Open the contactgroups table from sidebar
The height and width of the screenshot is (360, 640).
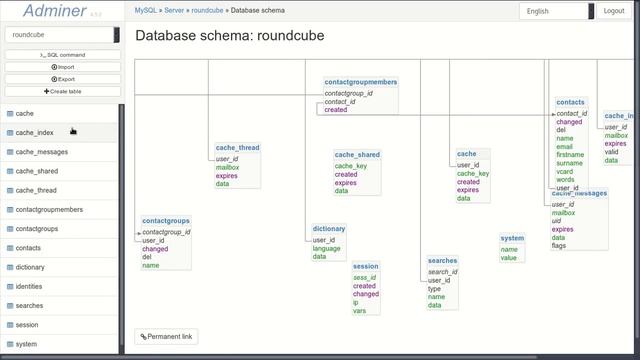click(x=37, y=229)
